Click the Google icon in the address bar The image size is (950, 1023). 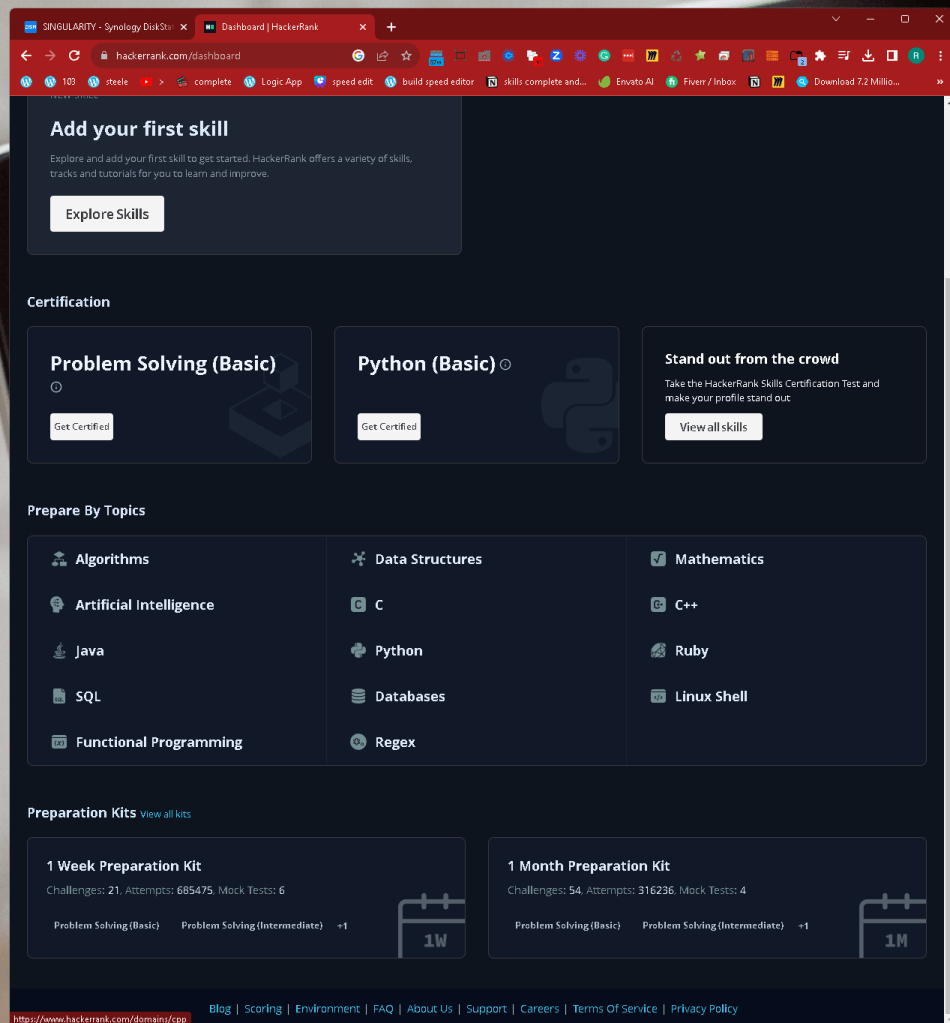click(358, 55)
